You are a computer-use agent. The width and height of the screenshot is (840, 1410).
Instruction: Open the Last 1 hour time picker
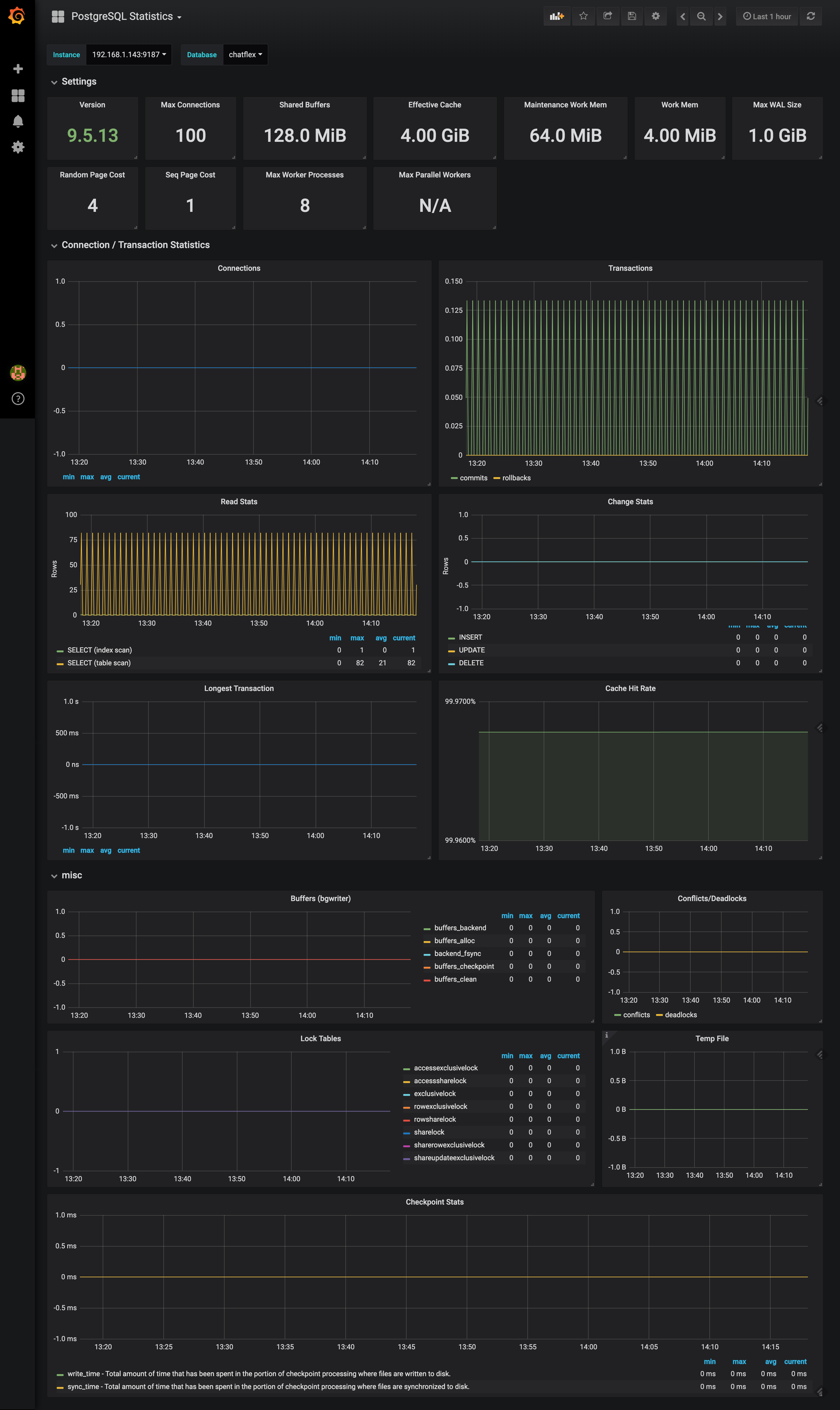click(767, 16)
